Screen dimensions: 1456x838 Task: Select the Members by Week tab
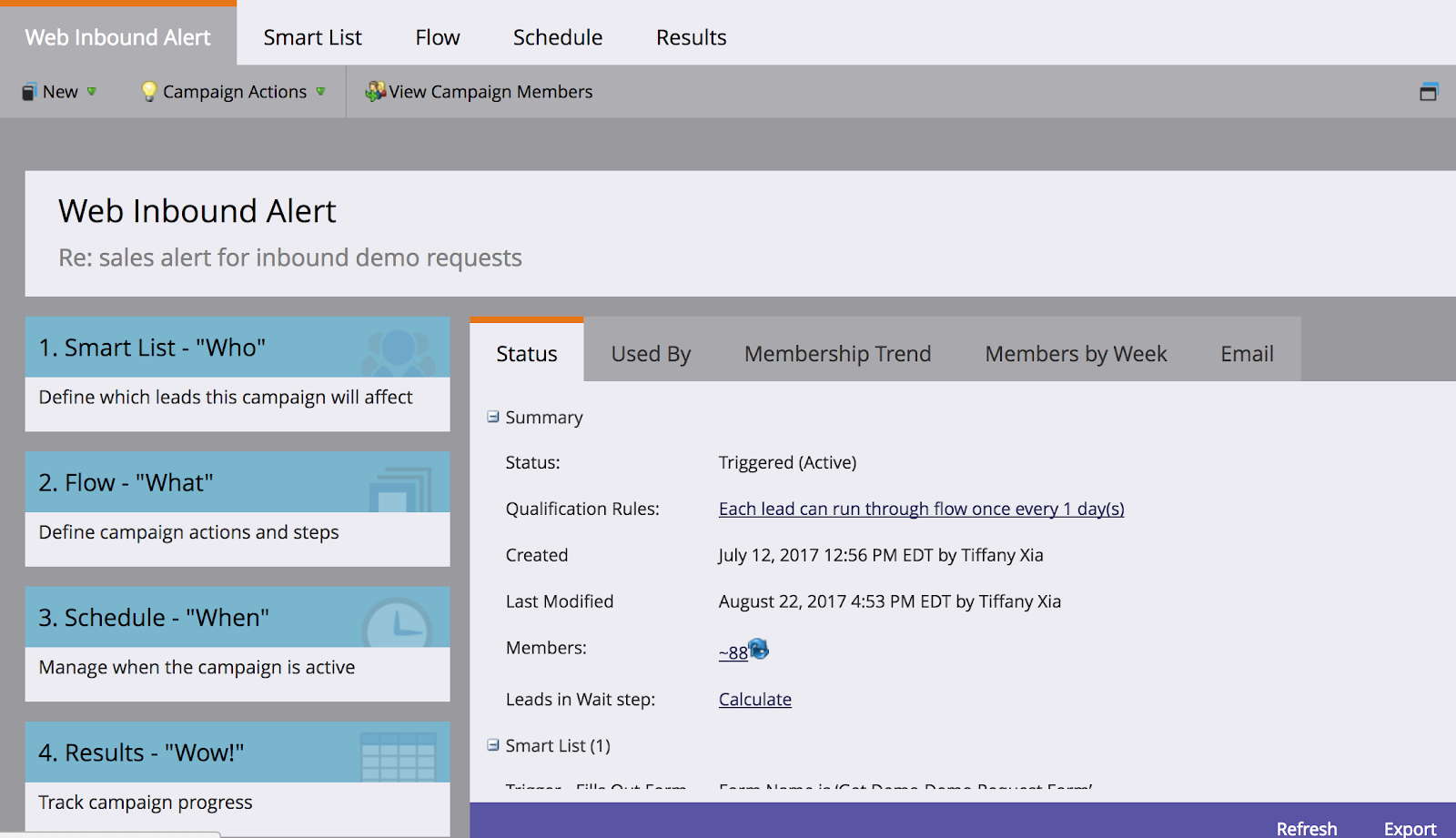pos(1076,354)
